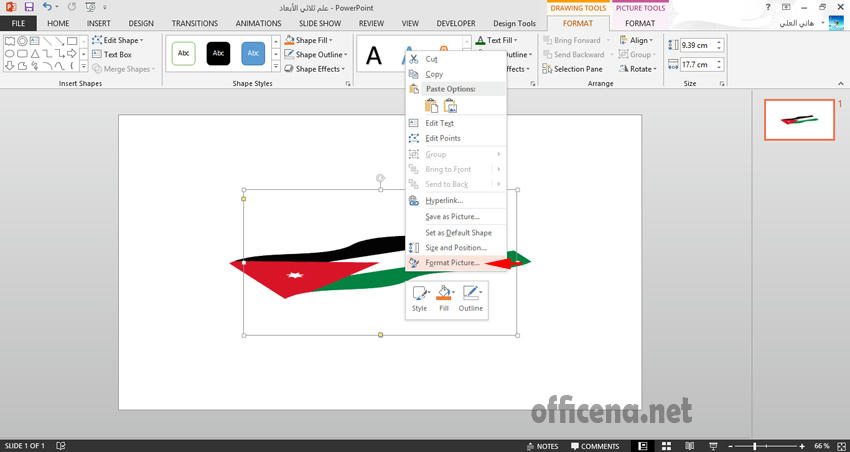Click the Fit slide to window icon

click(x=840, y=446)
